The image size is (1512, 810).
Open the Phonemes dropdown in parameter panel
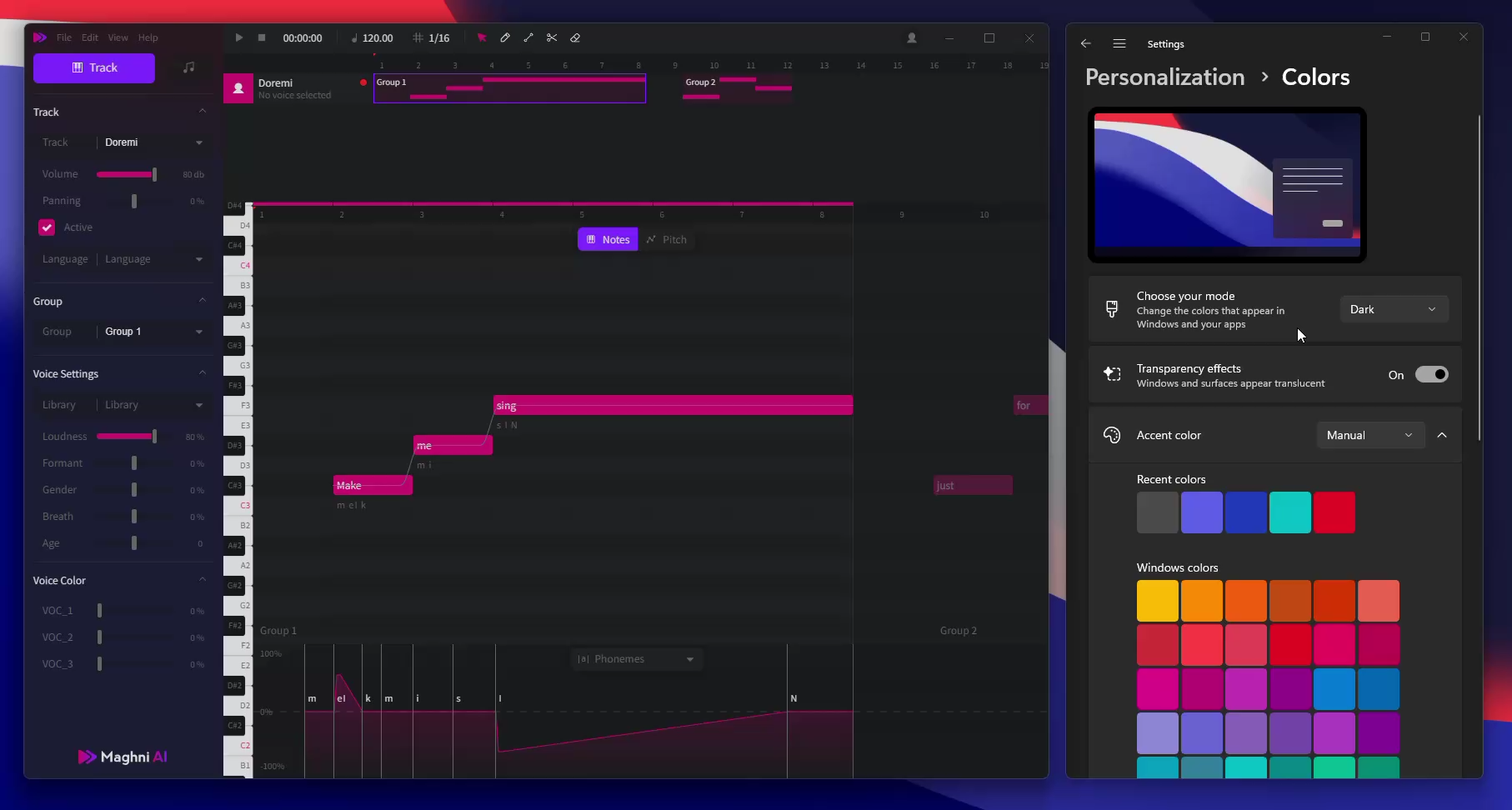(636, 659)
